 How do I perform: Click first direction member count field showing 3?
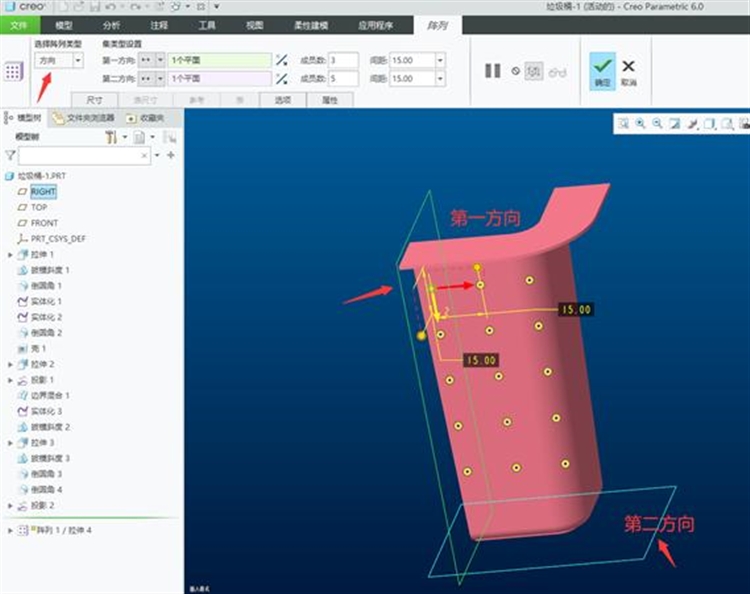343,60
